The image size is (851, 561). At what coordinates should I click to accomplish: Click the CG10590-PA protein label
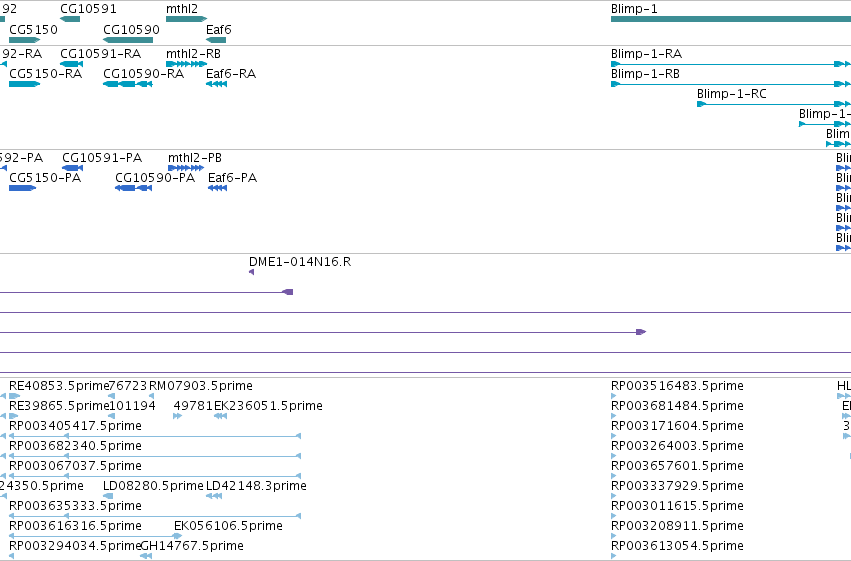[x=155, y=178]
